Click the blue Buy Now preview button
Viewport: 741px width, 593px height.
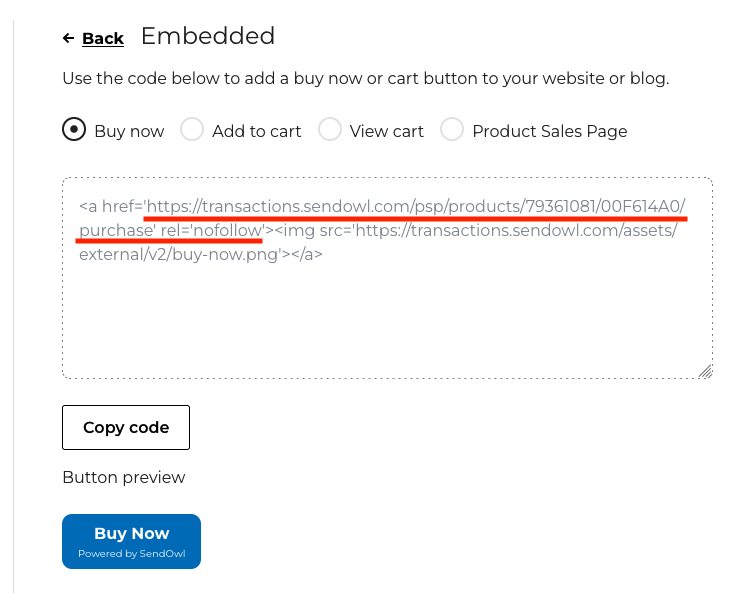[x=131, y=541]
